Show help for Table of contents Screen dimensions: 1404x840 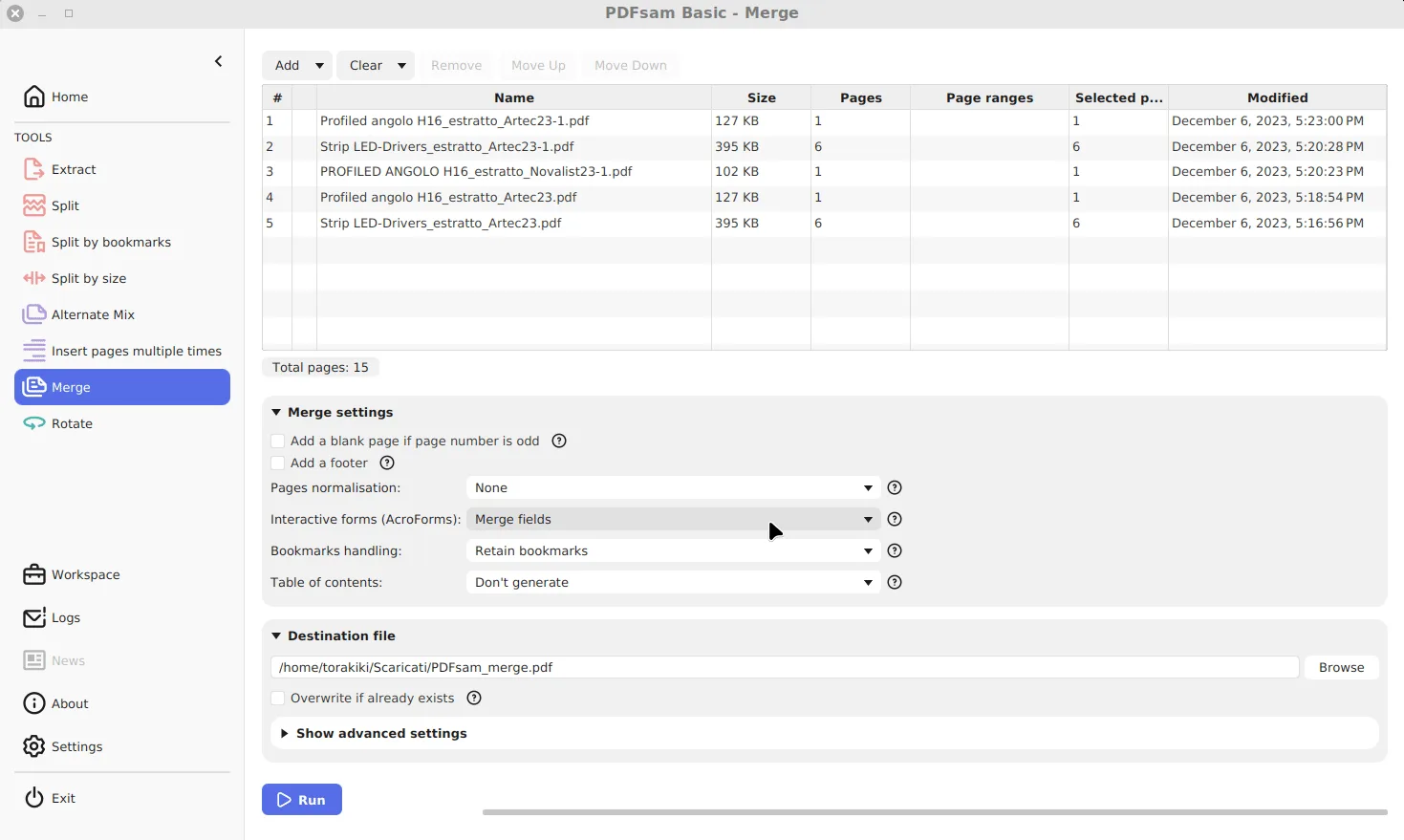point(895,582)
